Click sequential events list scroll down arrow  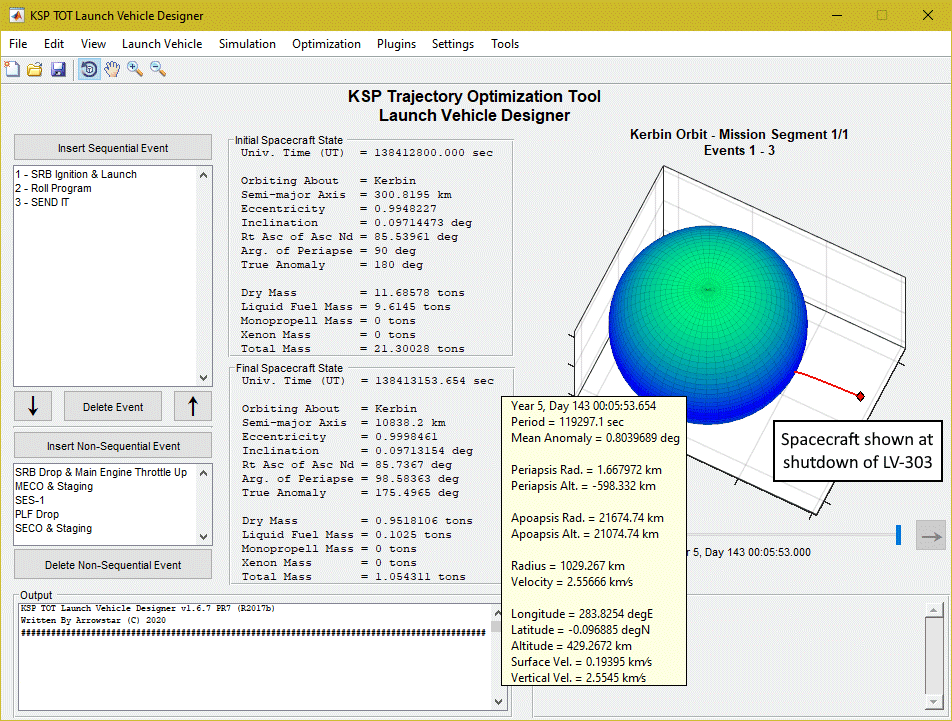pyautogui.click(x=203, y=377)
